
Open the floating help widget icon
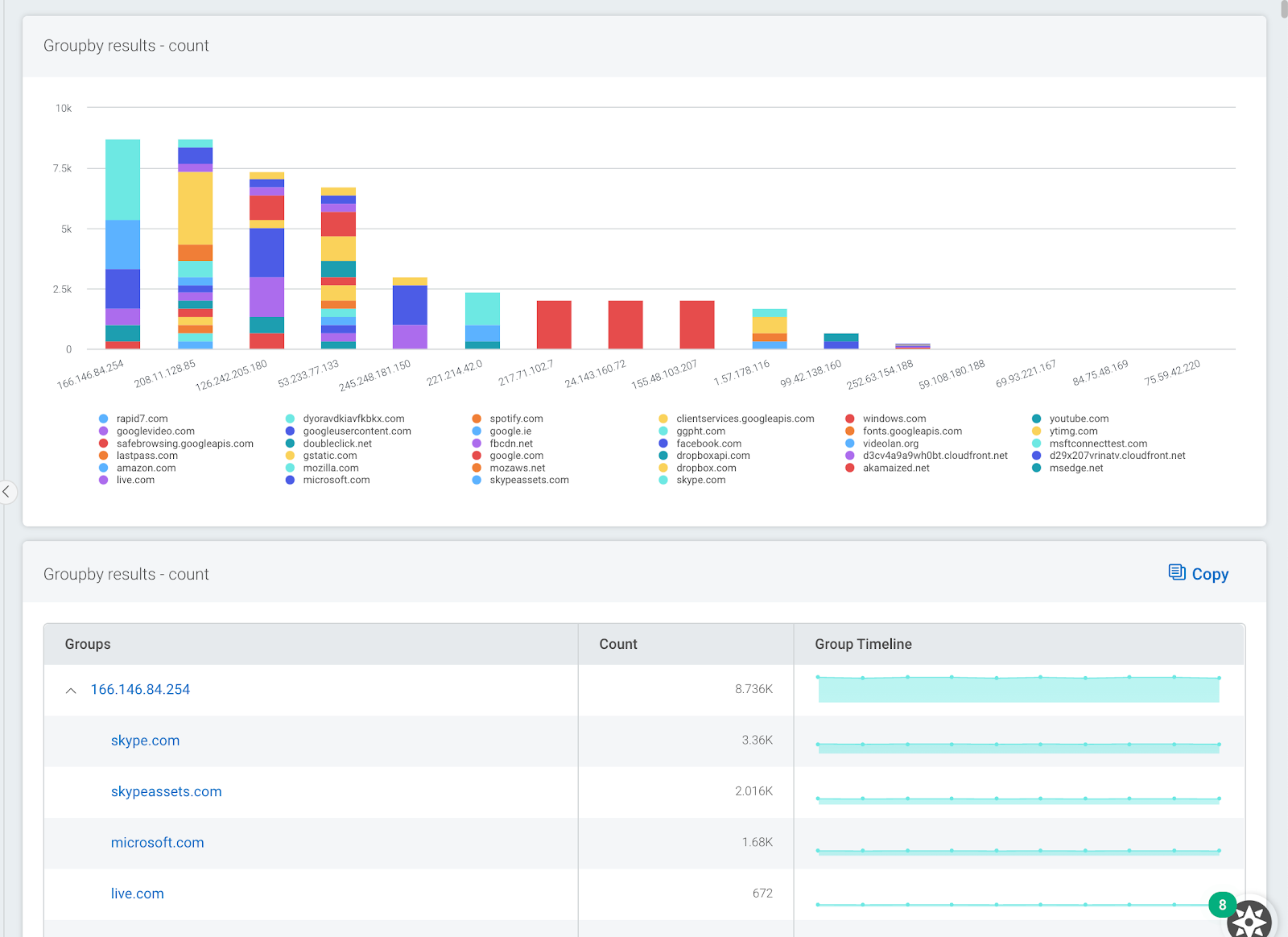(x=1249, y=921)
